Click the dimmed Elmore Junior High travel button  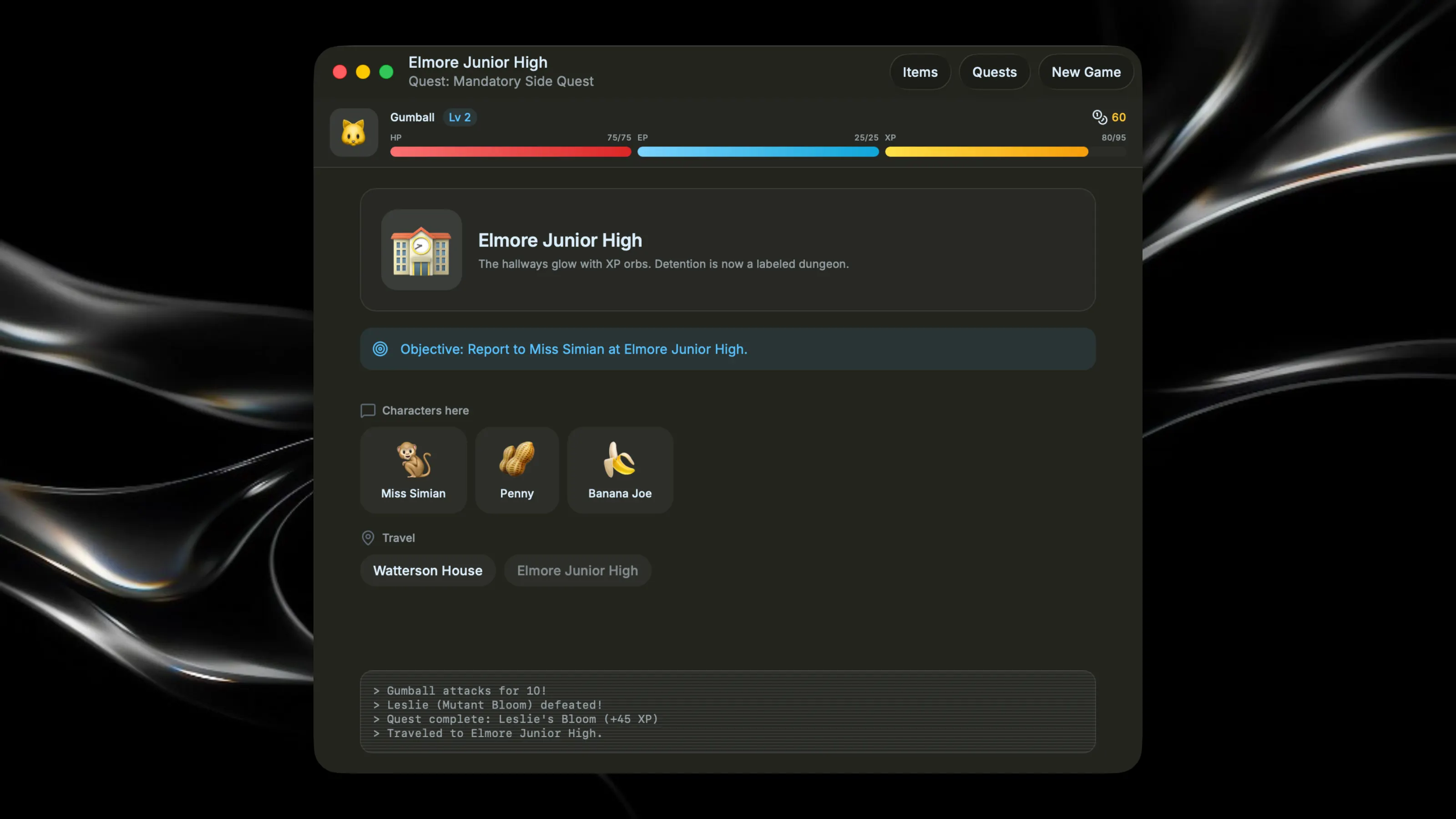point(577,570)
